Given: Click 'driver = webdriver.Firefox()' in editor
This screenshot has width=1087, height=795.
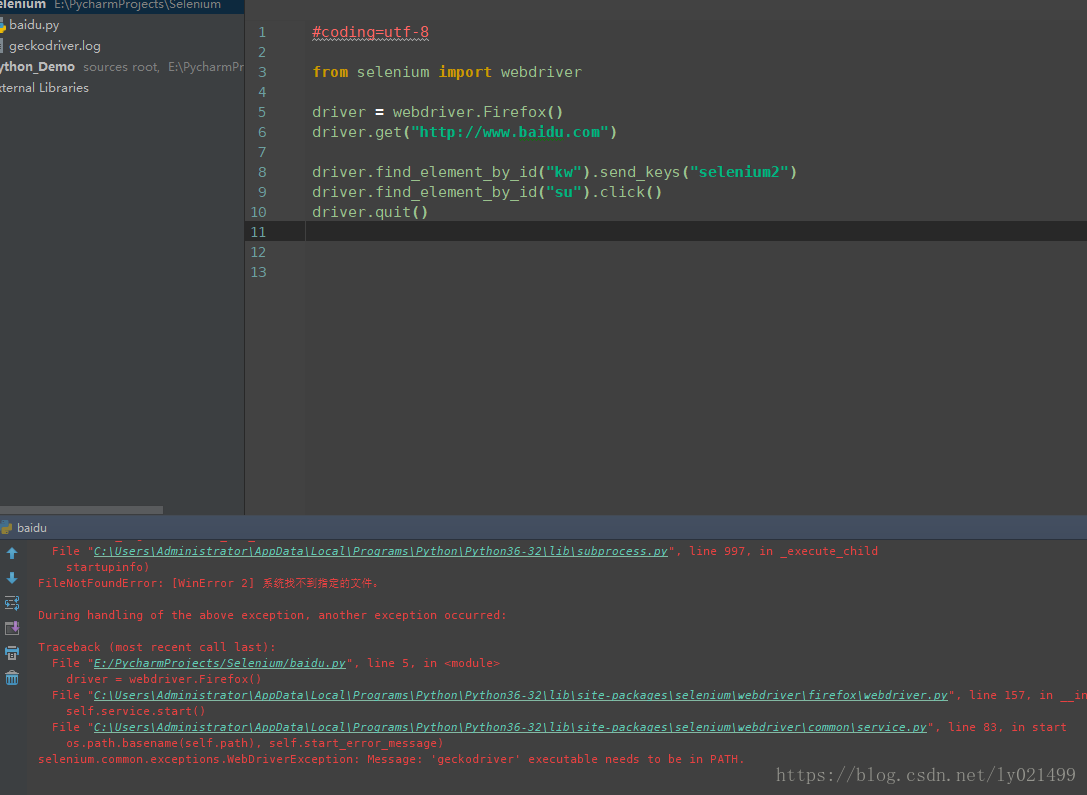Looking at the screenshot, I should coord(437,112).
